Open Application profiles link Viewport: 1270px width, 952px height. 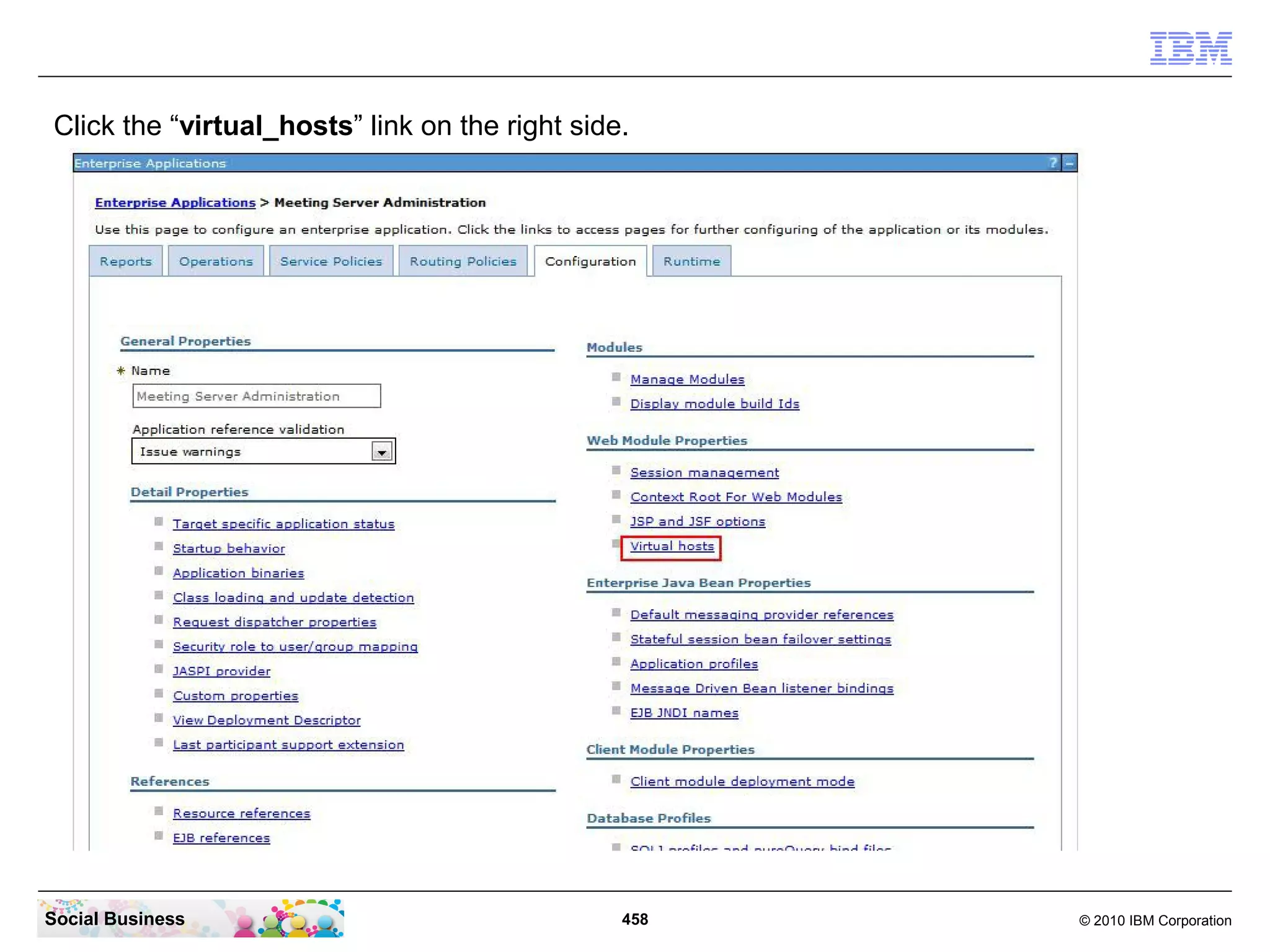[x=694, y=664]
